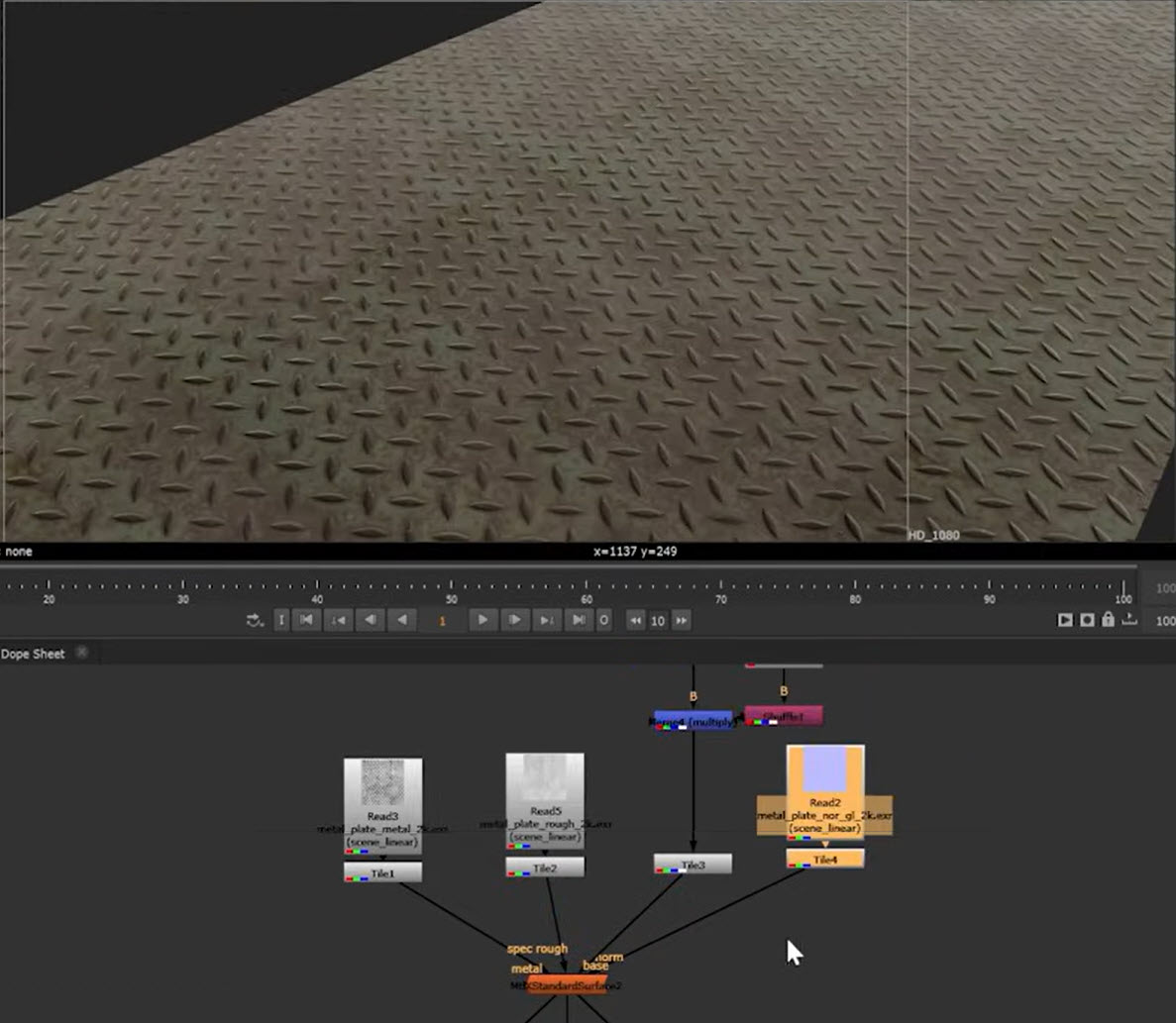Step forward one frame
This screenshot has width=1176, height=1023.
(515, 620)
